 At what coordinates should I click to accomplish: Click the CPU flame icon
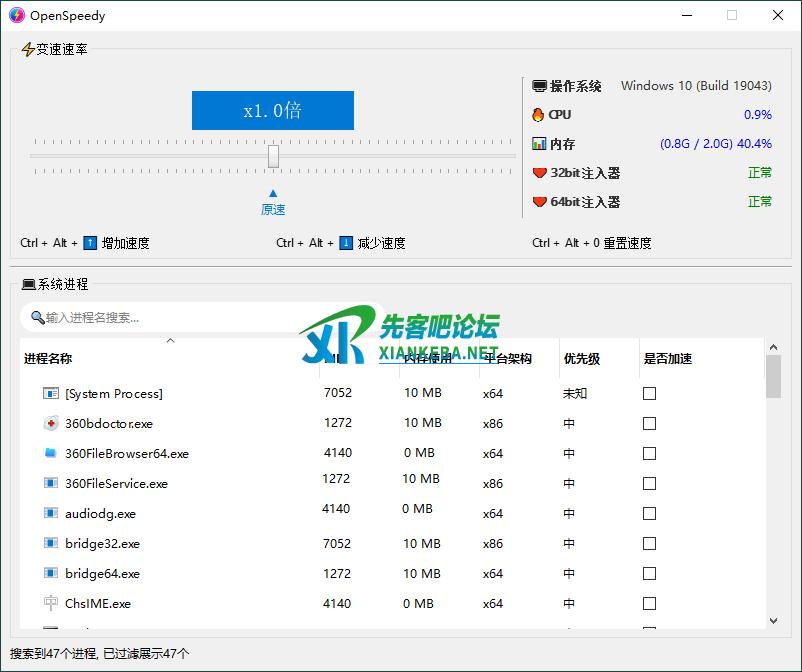pyautogui.click(x=539, y=115)
